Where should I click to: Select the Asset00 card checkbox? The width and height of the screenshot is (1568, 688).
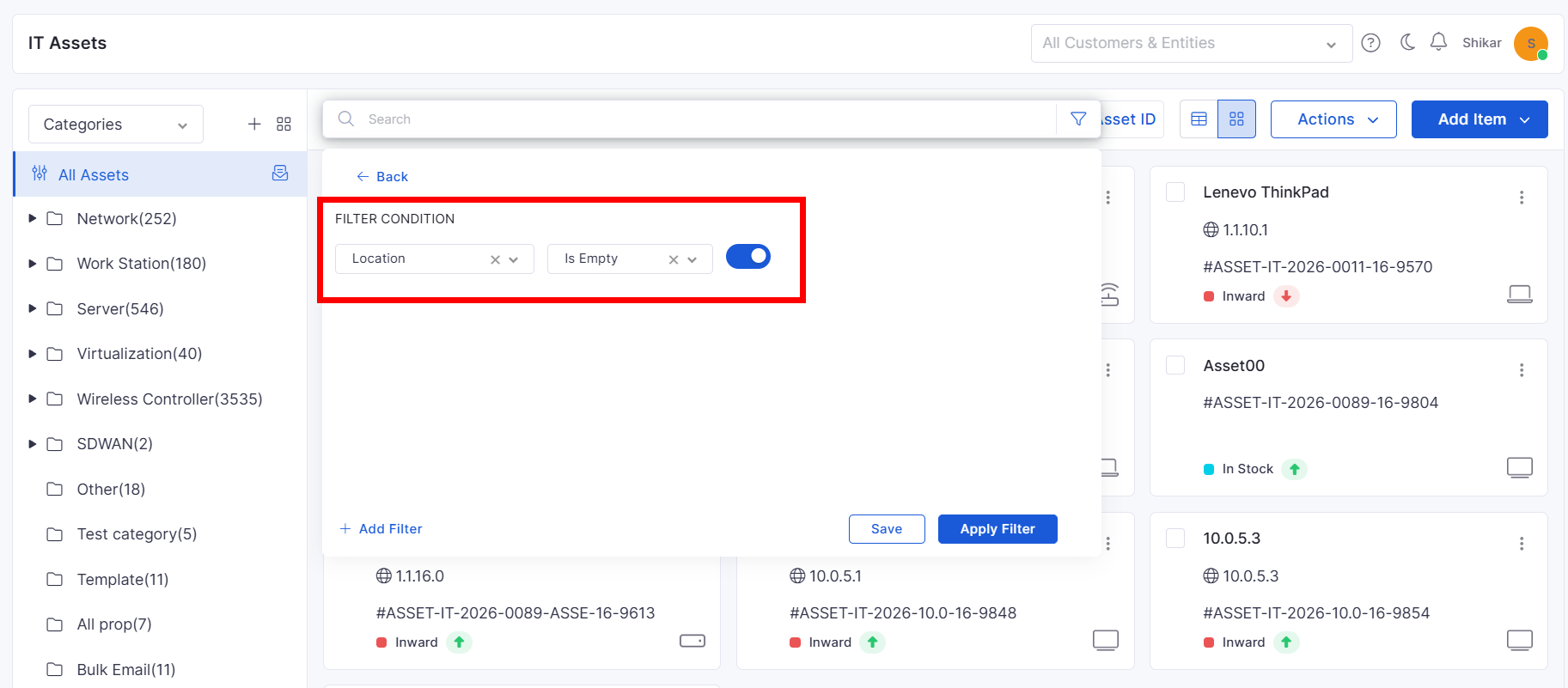click(x=1175, y=365)
